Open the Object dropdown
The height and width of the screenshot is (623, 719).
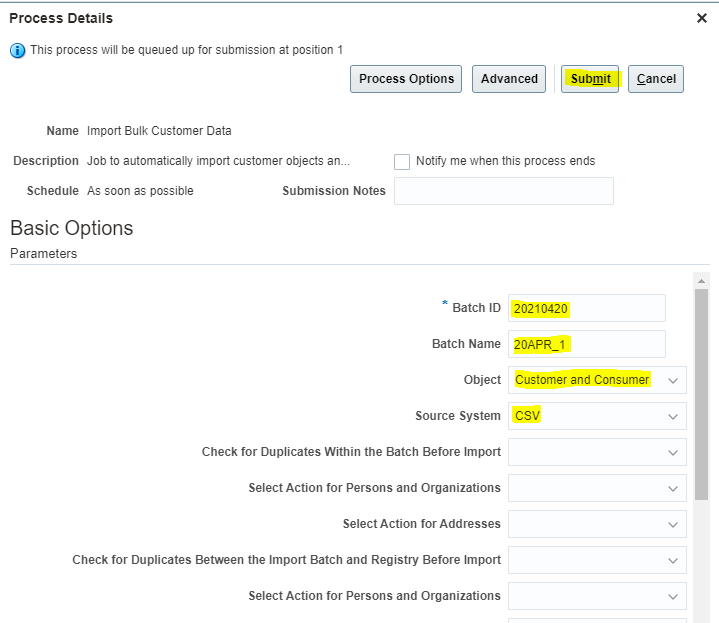coord(597,380)
